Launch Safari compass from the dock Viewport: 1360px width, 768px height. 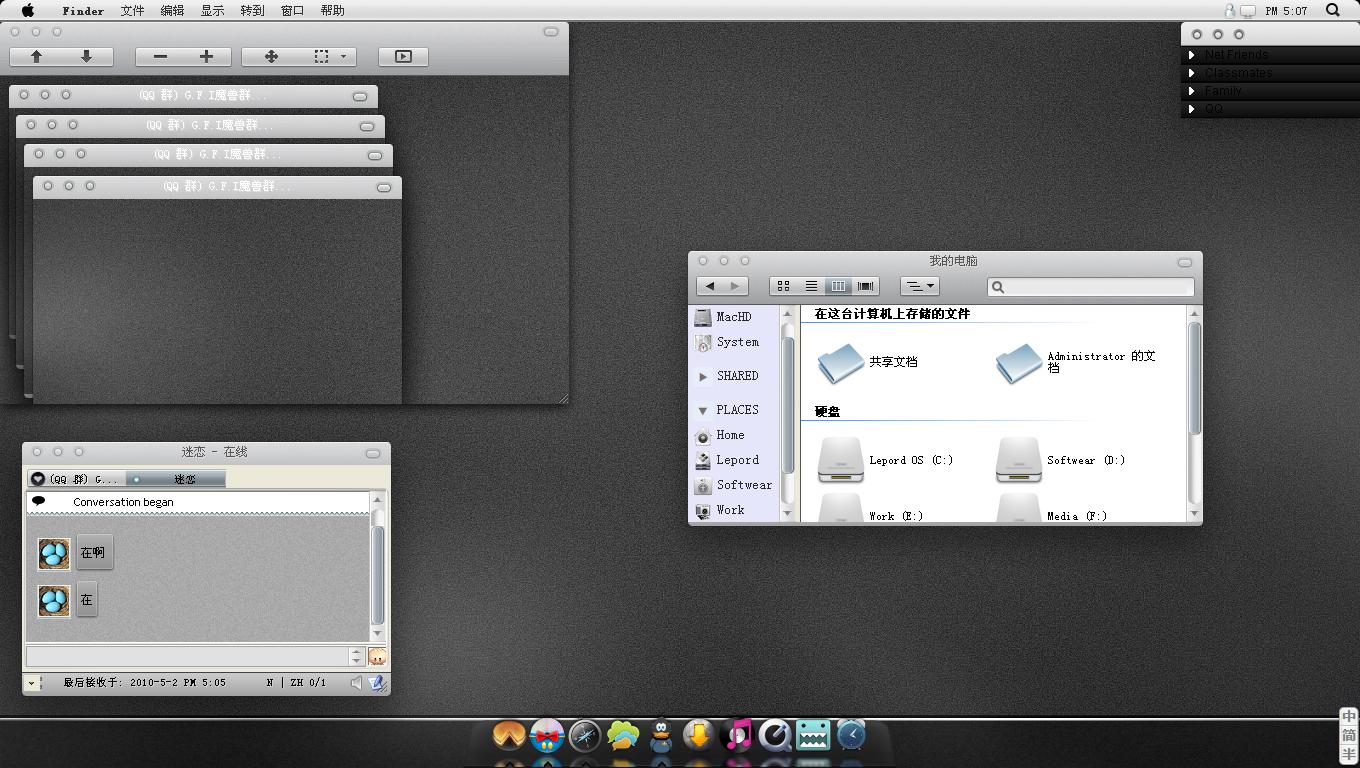coord(585,736)
